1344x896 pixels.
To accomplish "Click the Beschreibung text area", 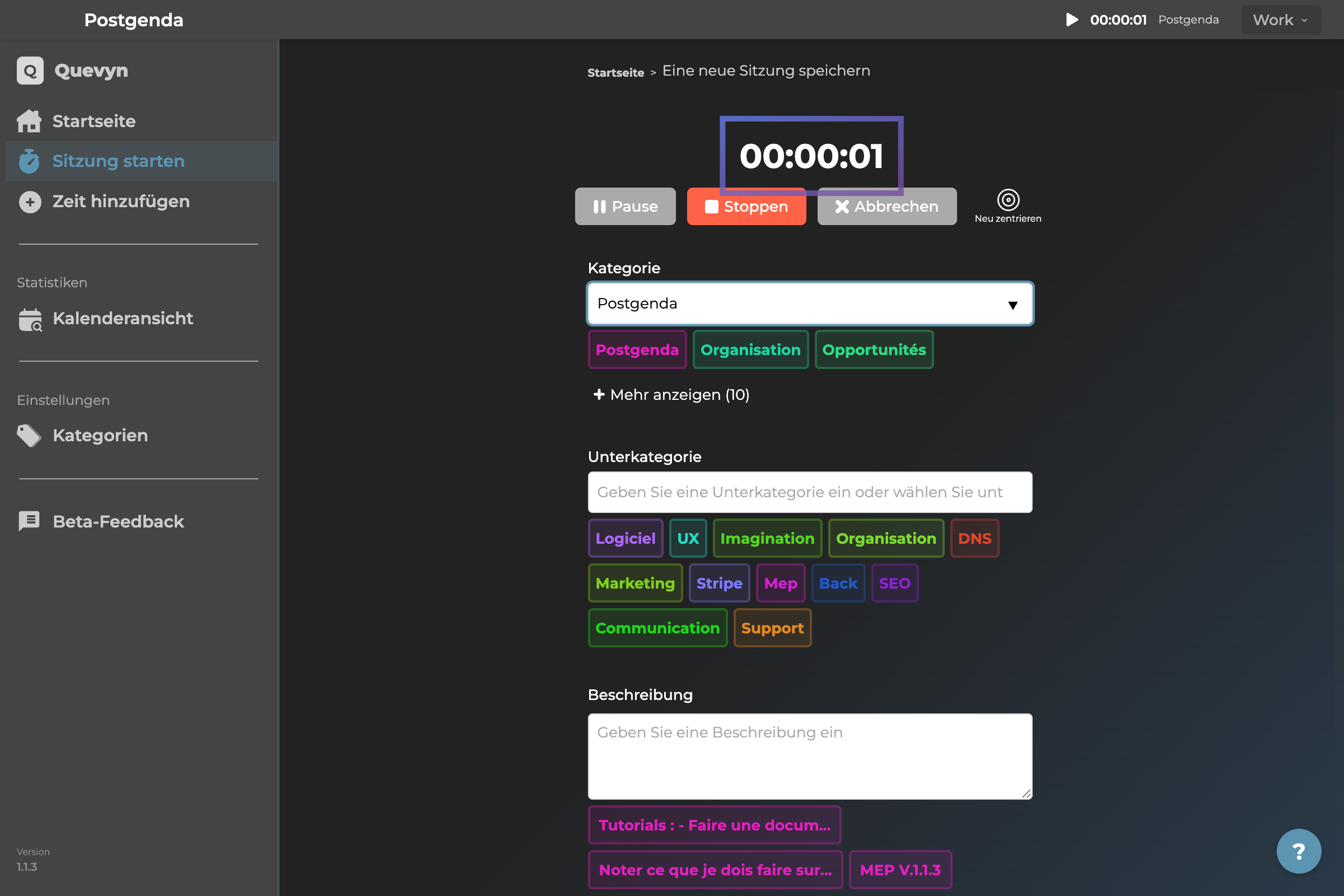I will (810, 756).
